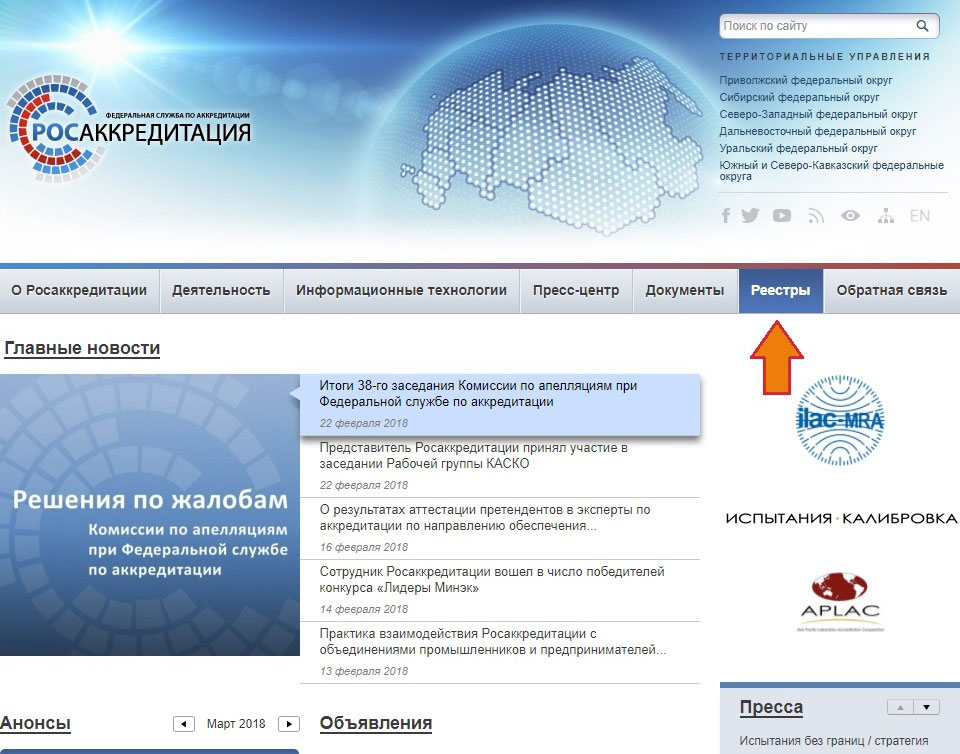The height and width of the screenshot is (754, 960).
Task: Open the Пресс-центр menu
Action: (576, 291)
